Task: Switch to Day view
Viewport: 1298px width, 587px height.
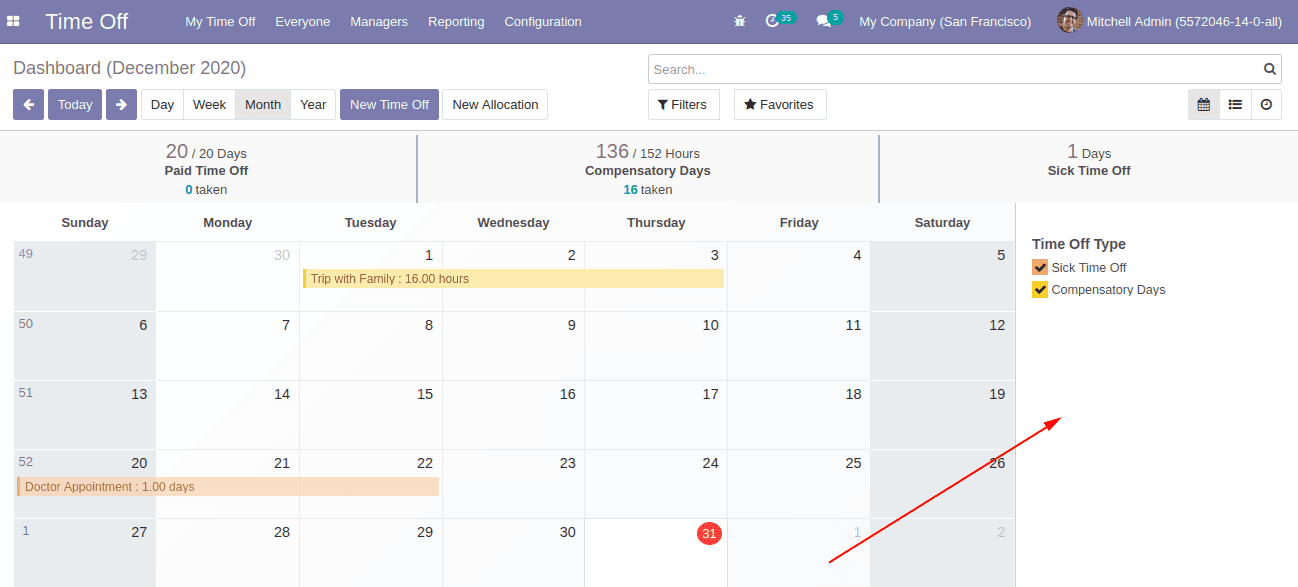Action: point(162,104)
